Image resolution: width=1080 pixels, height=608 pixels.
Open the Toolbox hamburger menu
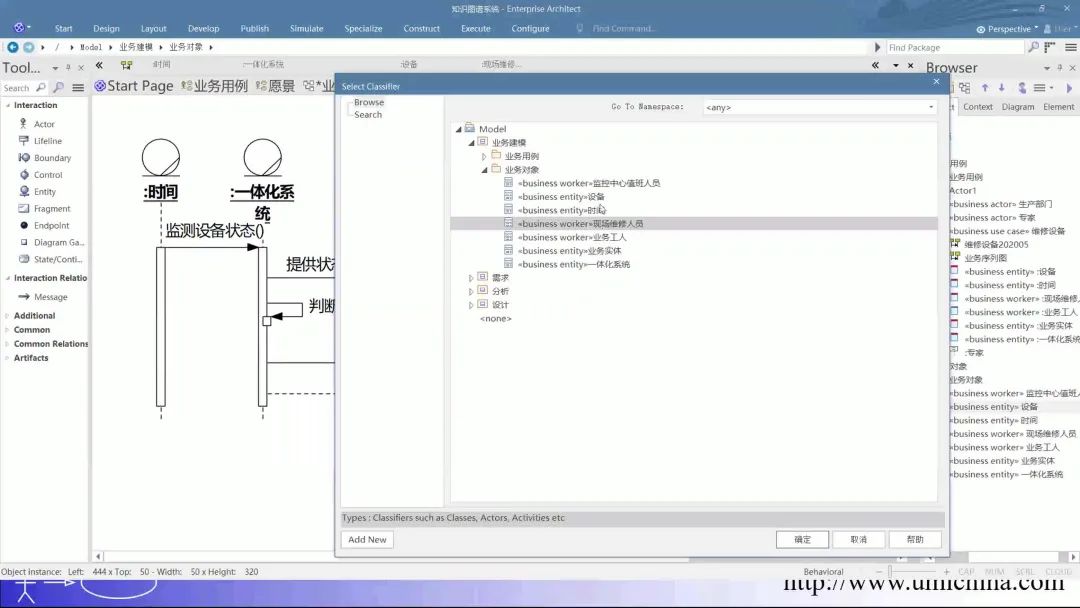click(78, 87)
